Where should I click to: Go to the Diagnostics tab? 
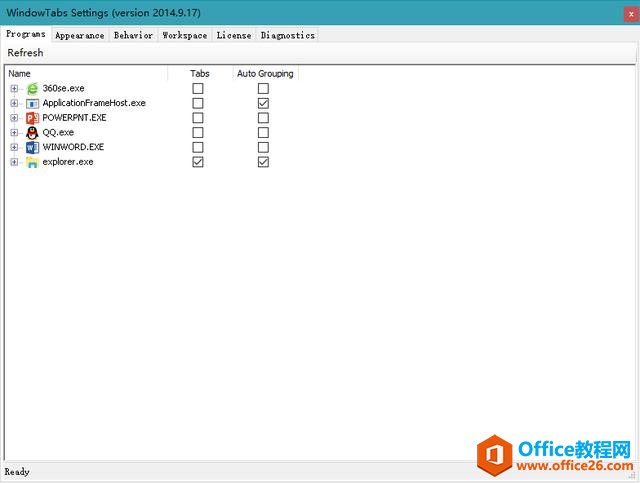tap(287, 35)
